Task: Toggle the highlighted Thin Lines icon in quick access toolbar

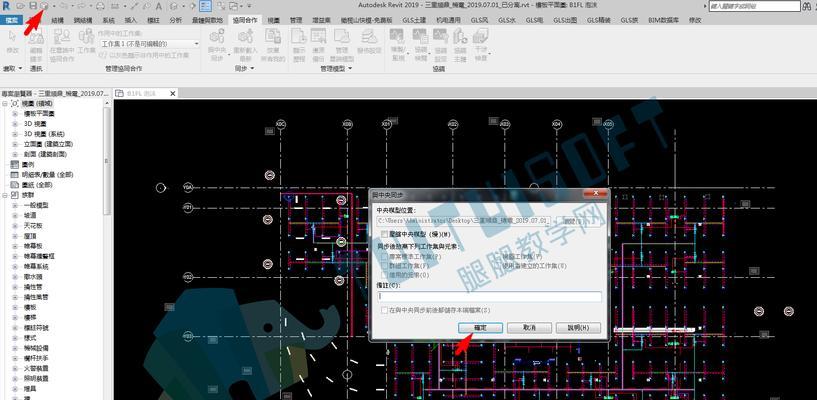Action: point(205,6)
